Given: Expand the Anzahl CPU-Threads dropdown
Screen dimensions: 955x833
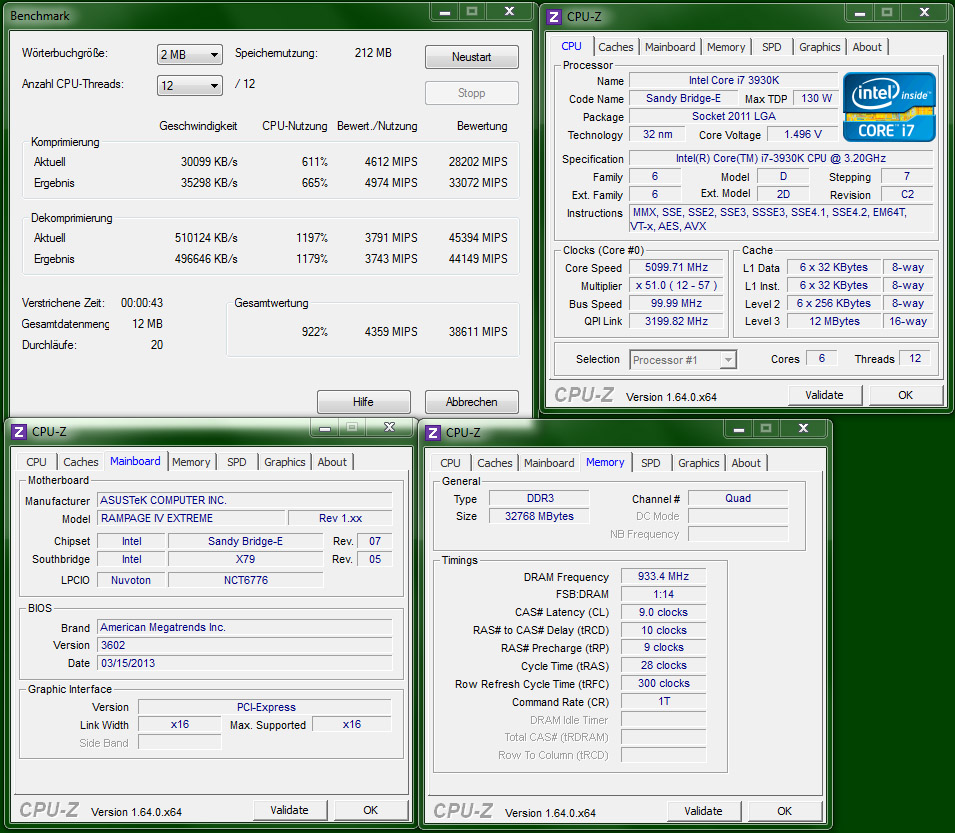Looking at the screenshot, I should (190, 86).
